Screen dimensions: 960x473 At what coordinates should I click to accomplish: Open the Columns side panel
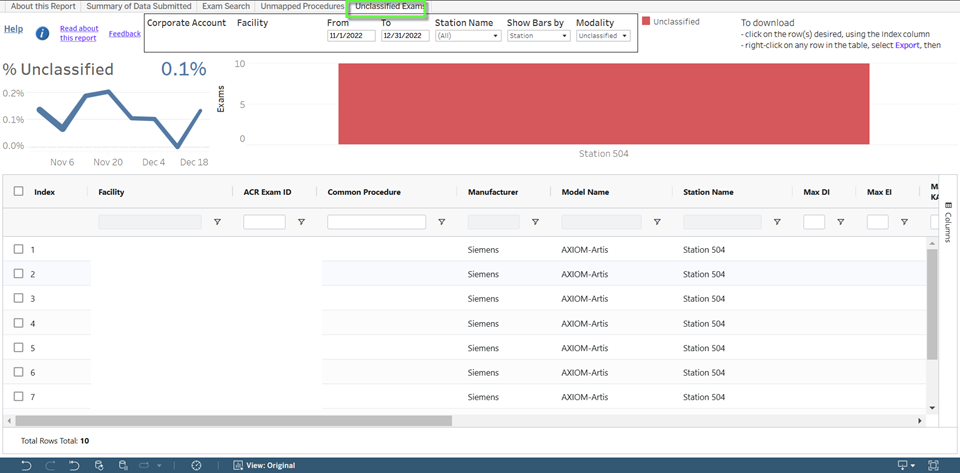click(948, 222)
